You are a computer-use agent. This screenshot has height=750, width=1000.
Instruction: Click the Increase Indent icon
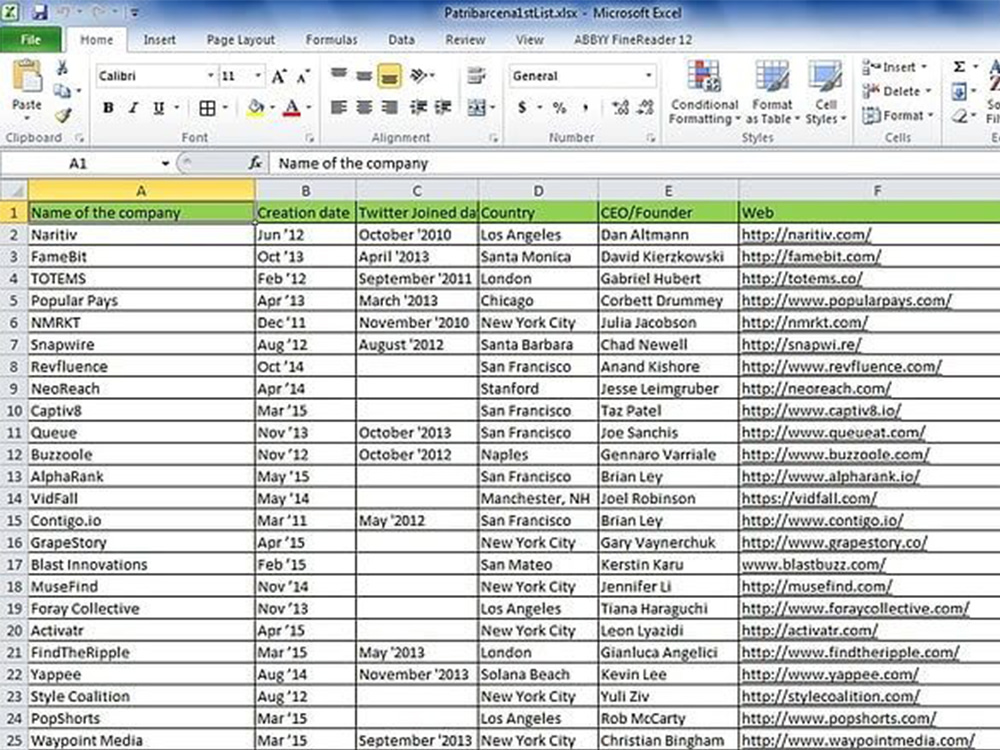click(443, 108)
